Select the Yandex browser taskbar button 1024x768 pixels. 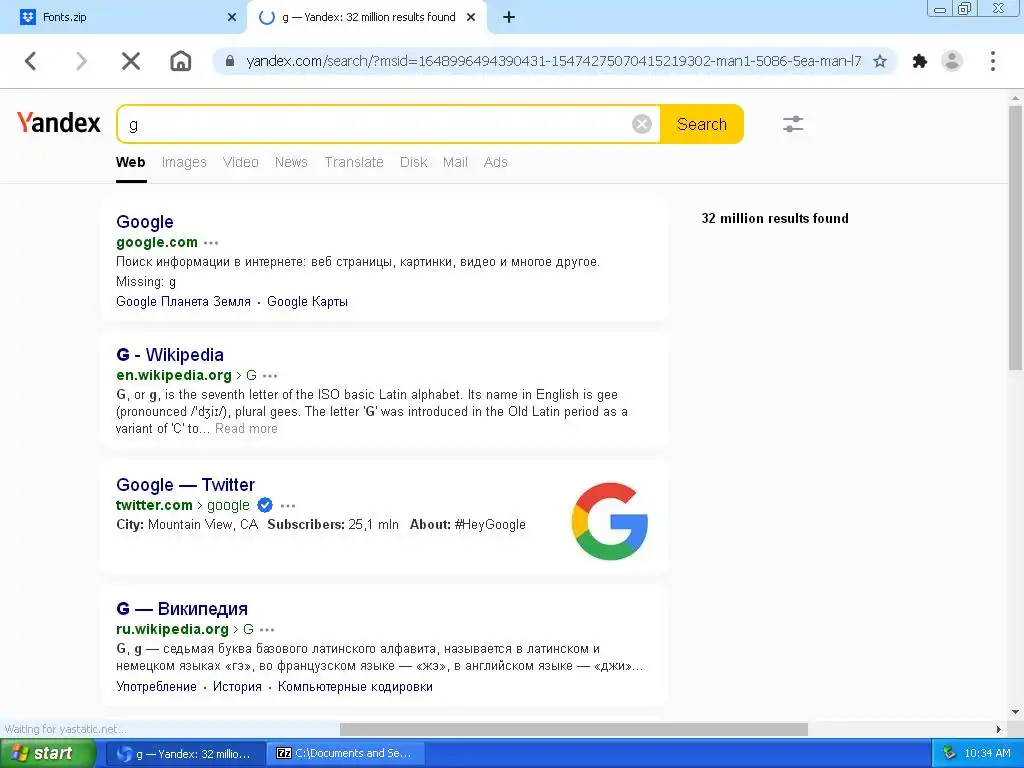(186, 754)
